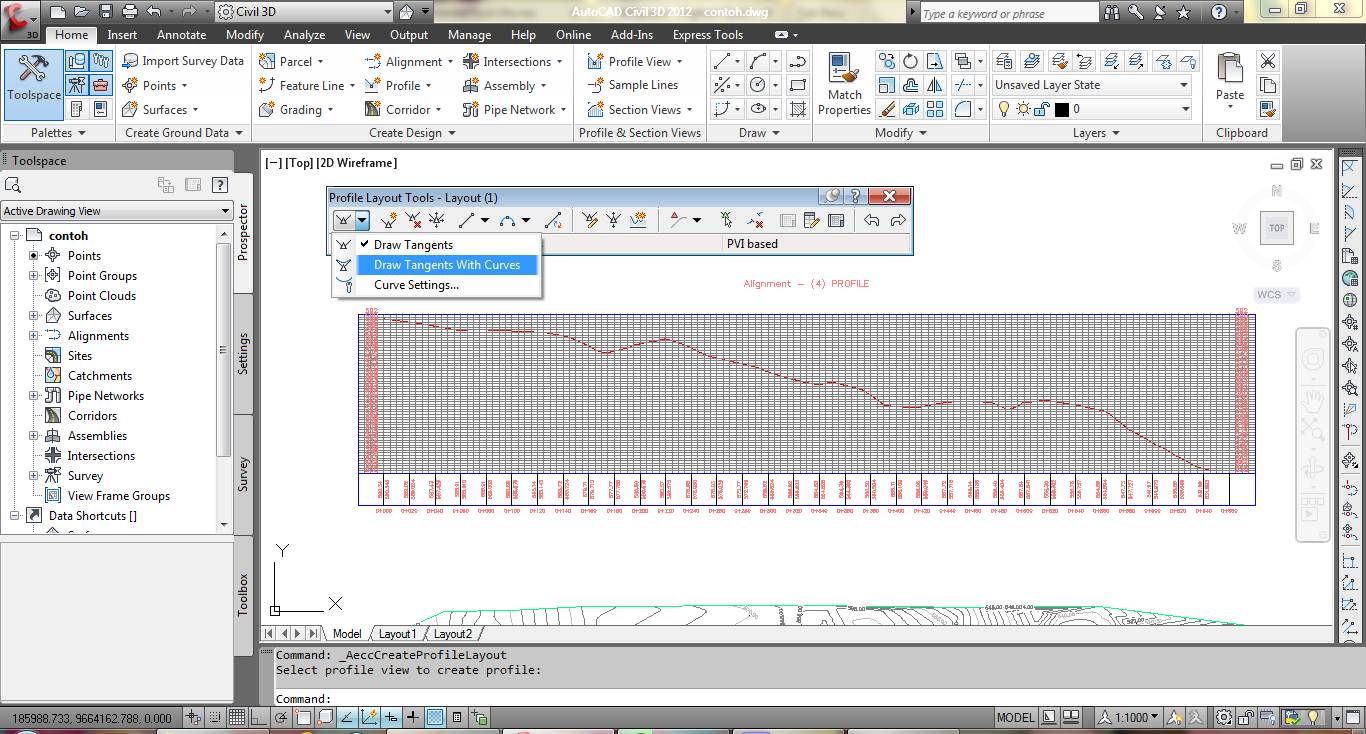Screen dimensions: 1366x734
Task: Select the Line draw tool
Action: [721, 62]
